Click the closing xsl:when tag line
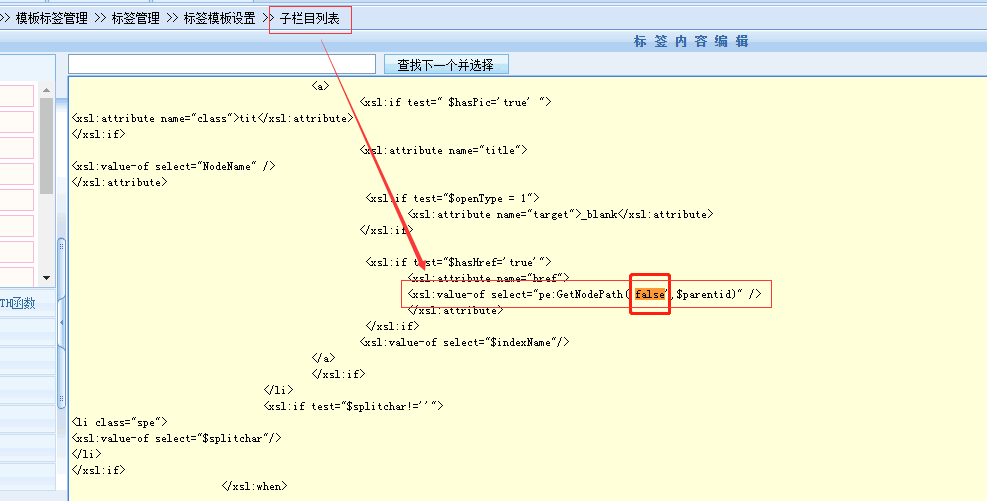This screenshot has width=987, height=501. (x=254, y=486)
